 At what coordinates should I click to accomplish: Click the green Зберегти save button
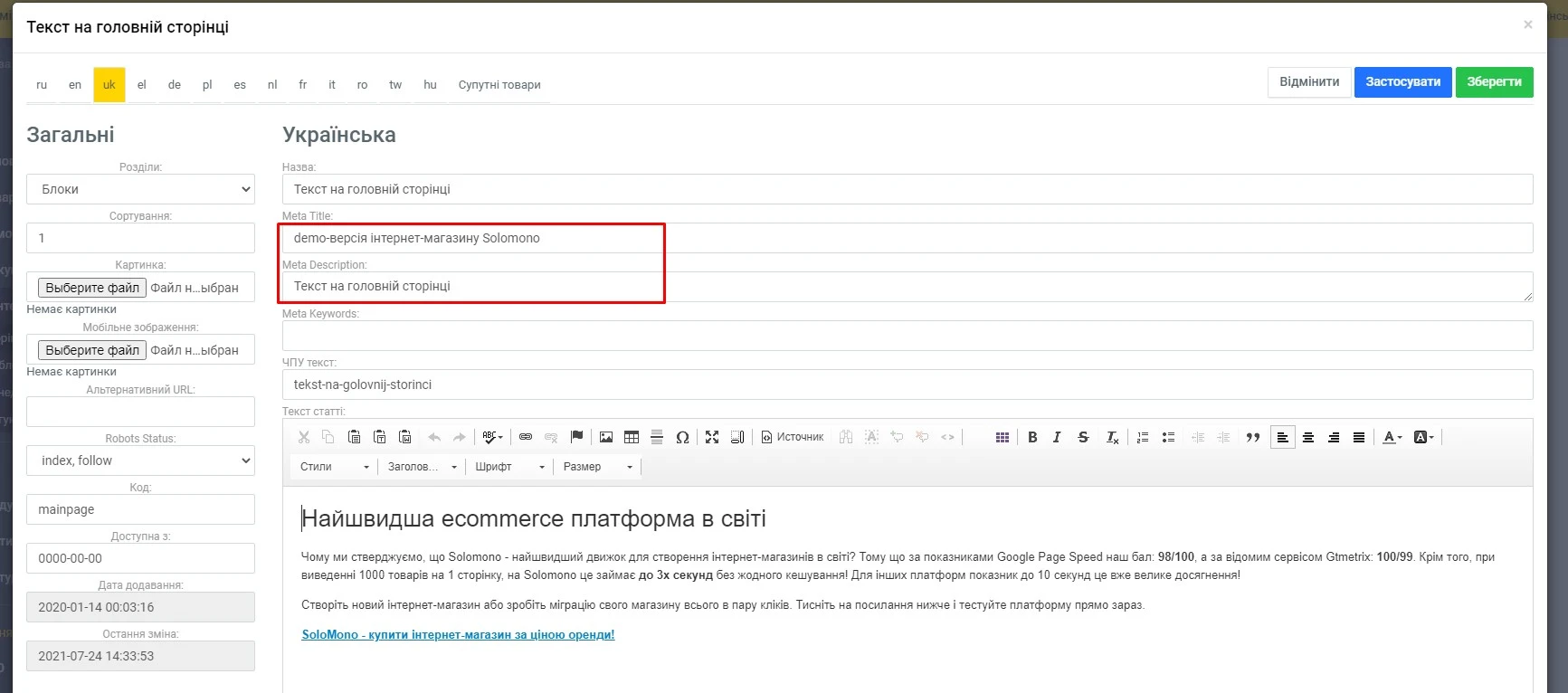click(1495, 81)
